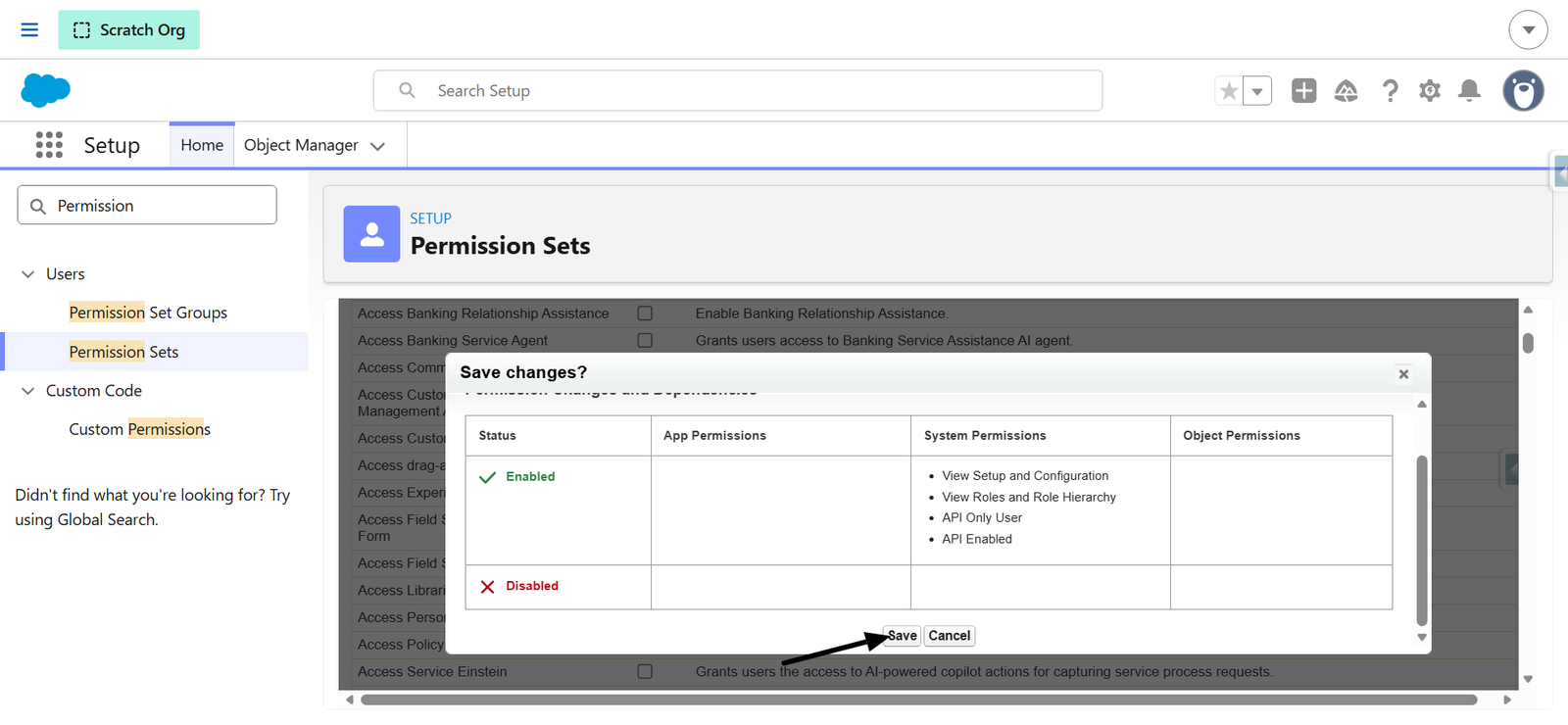Screen dimensions: 1568x725
Task: Switch to the Home tab
Action: point(202,145)
